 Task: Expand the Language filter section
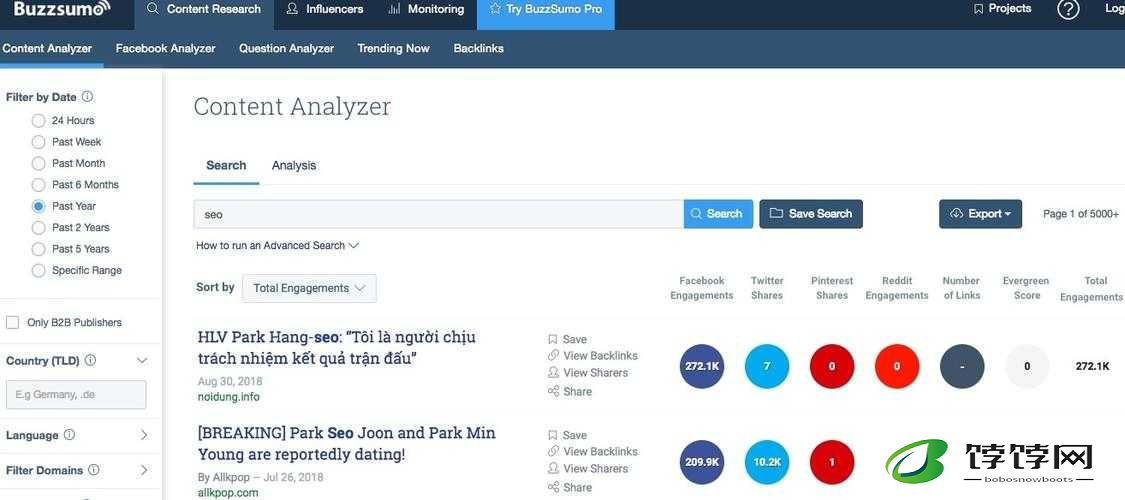pos(143,435)
